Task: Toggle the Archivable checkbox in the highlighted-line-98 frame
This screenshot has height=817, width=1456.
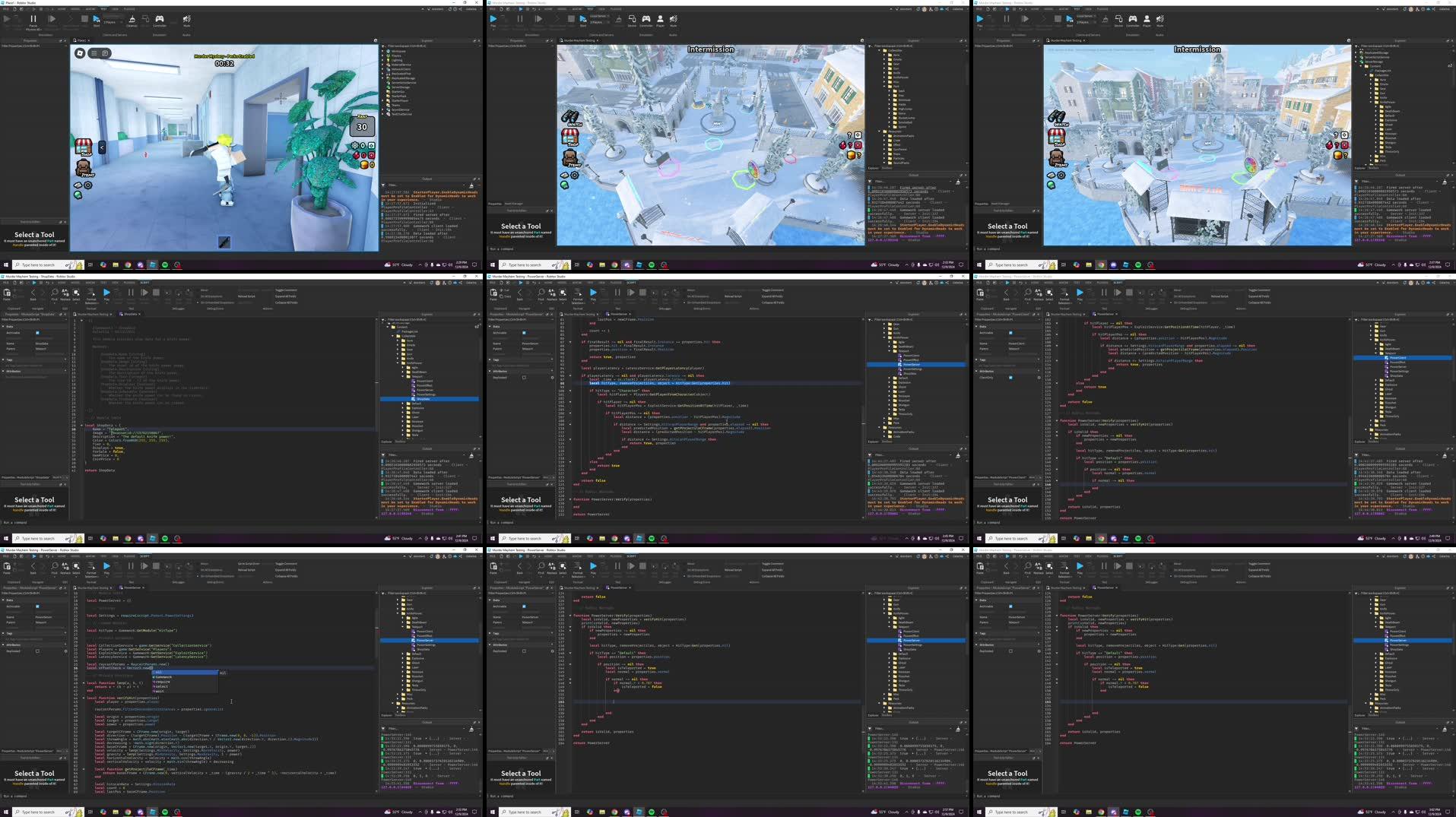Action: (524, 332)
